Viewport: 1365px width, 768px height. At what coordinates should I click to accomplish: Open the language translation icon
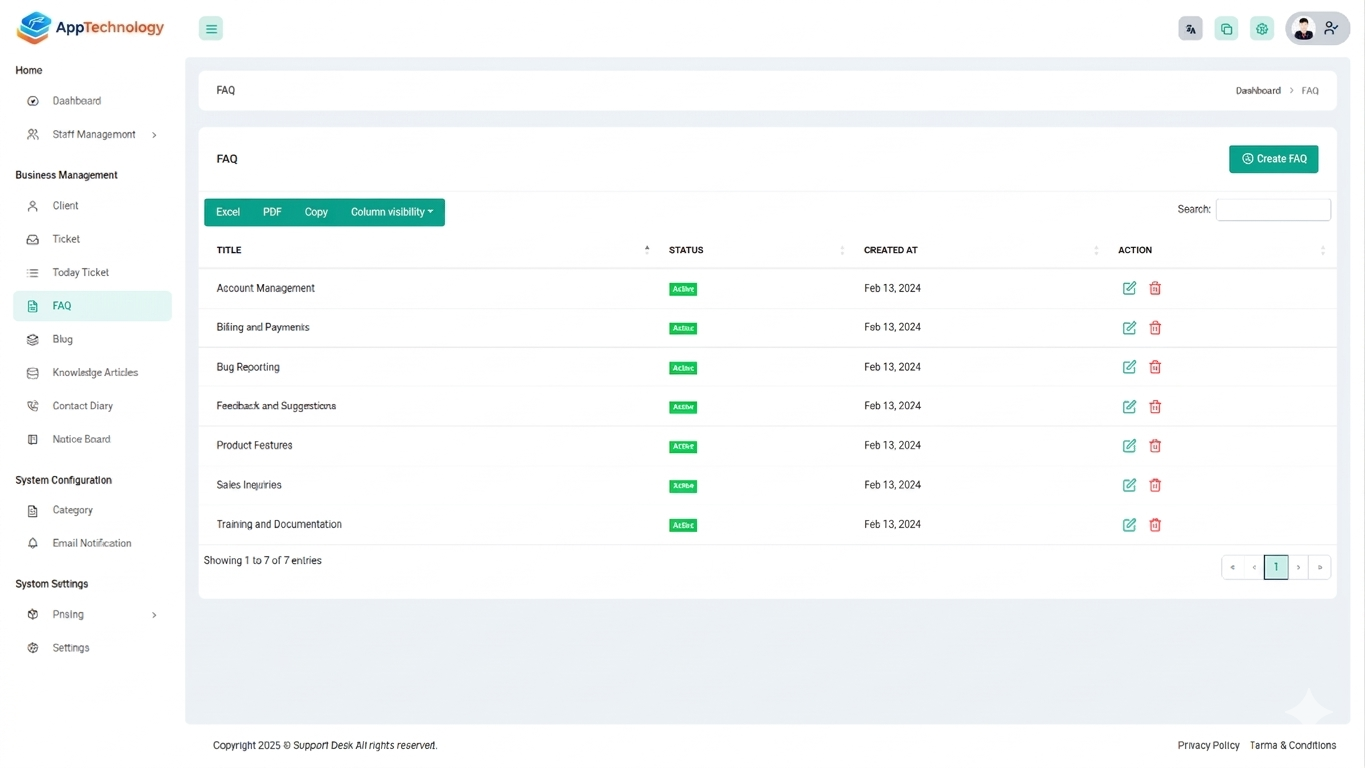(1190, 29)
